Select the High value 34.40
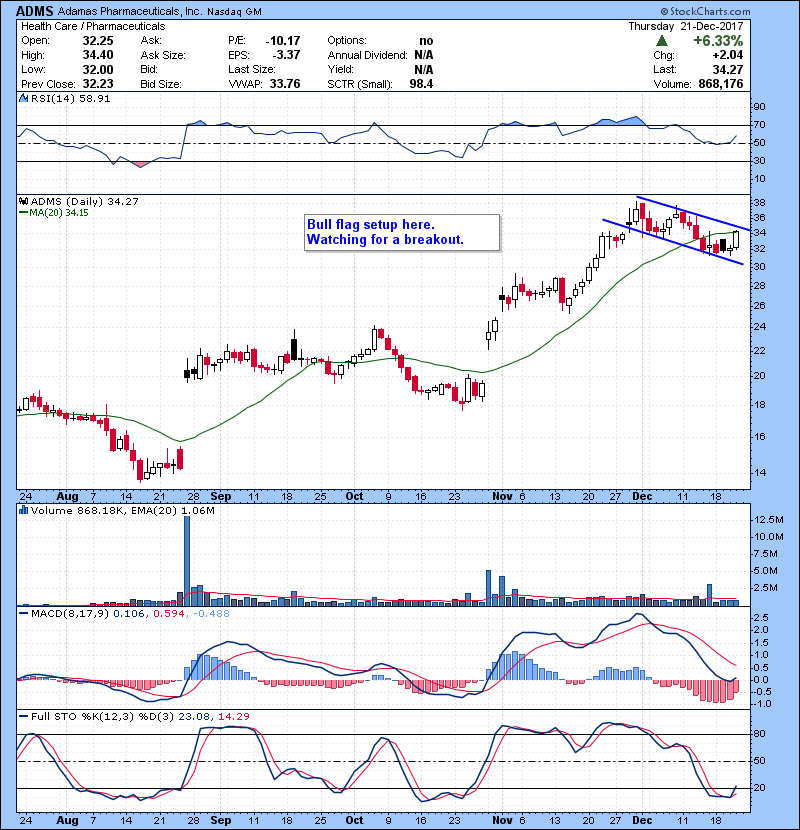This screenshot has width=800, height=830. pyautogui.click(x=98, y=55)
